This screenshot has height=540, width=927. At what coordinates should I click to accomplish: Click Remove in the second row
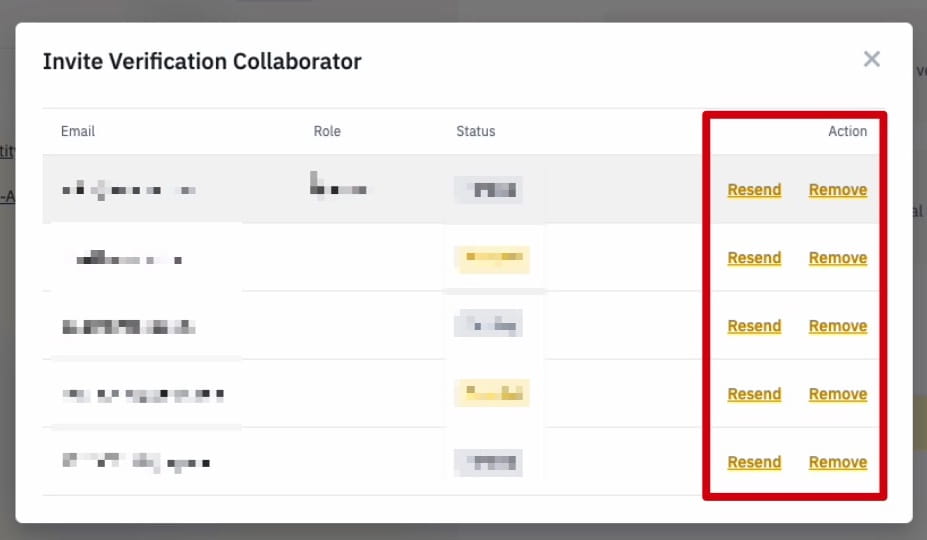click(838, 258)
